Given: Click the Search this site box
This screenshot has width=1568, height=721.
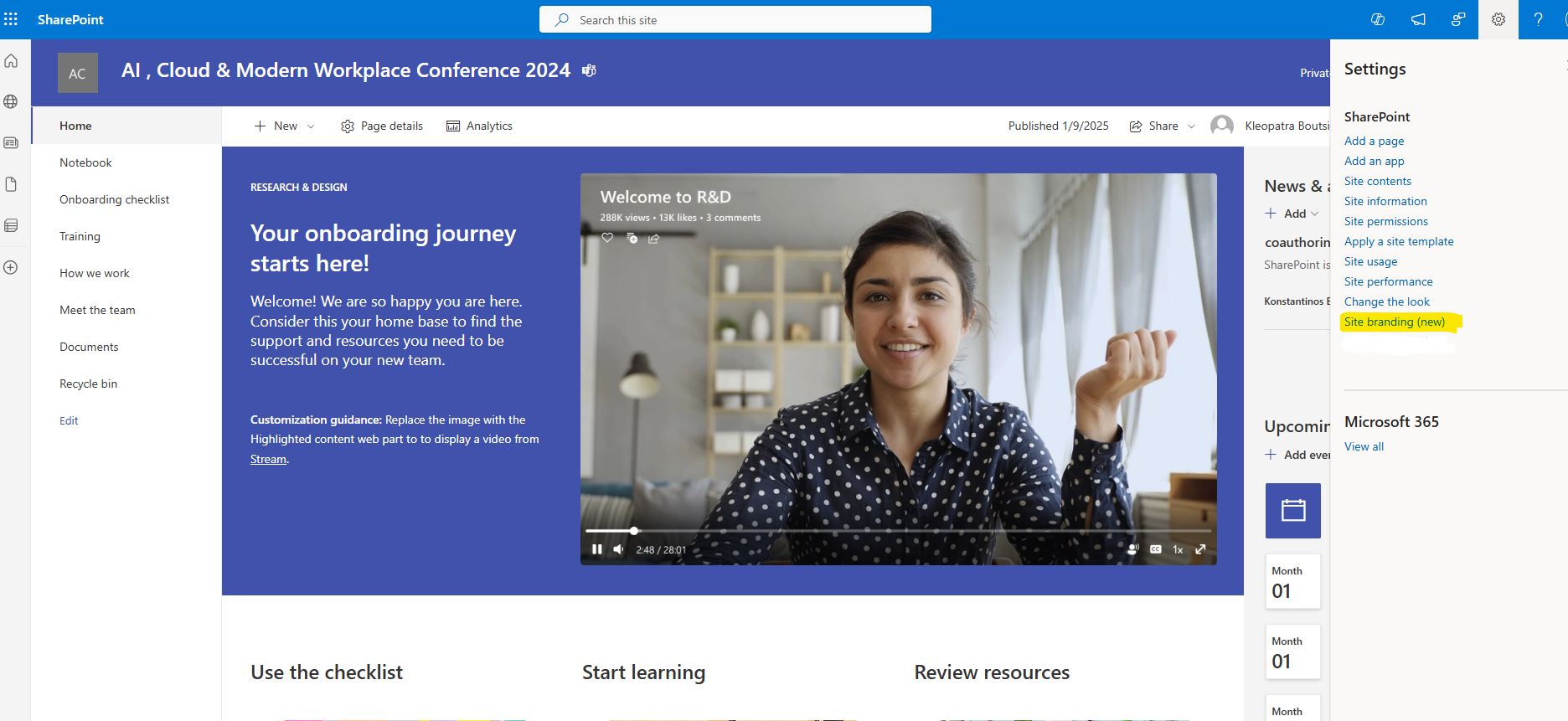Looking at the screenshot, I should point(735,19).
